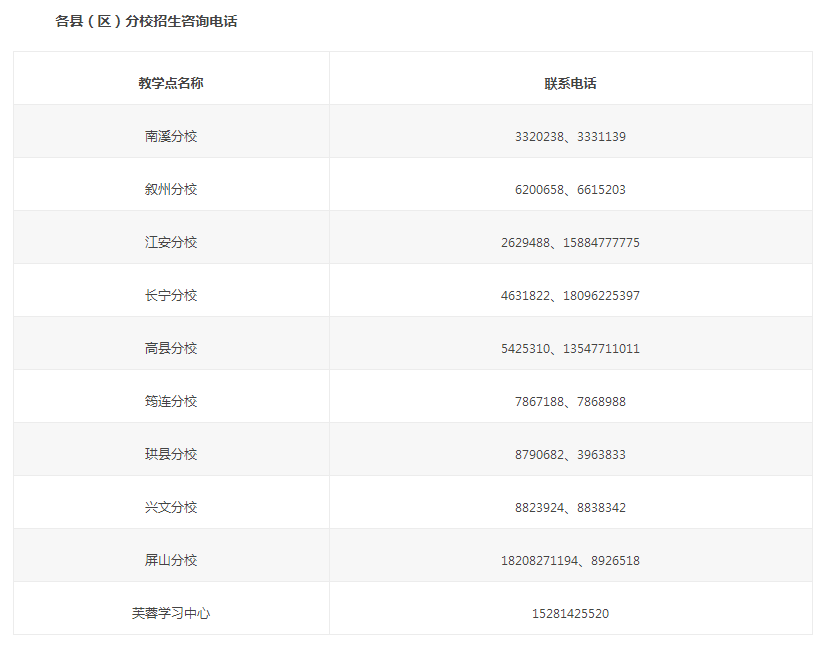The width and height of the screenshot is (831, 658).
Task: Click the phone numbers 6200658、6615203
Action: (x=570, y=189)
